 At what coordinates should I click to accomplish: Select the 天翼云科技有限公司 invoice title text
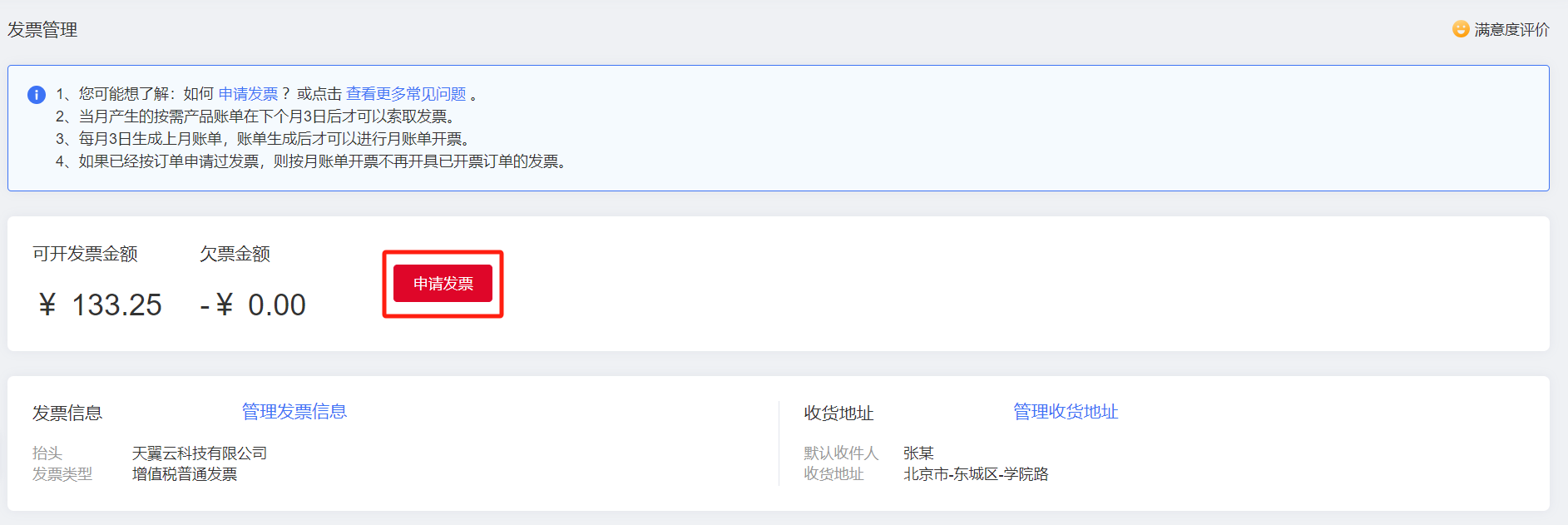[200, 453]
